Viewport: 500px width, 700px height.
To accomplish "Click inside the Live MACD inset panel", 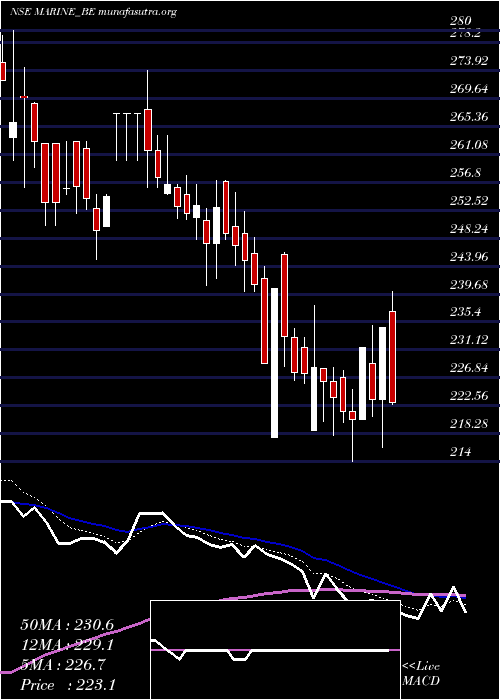I will coord(275,650).
